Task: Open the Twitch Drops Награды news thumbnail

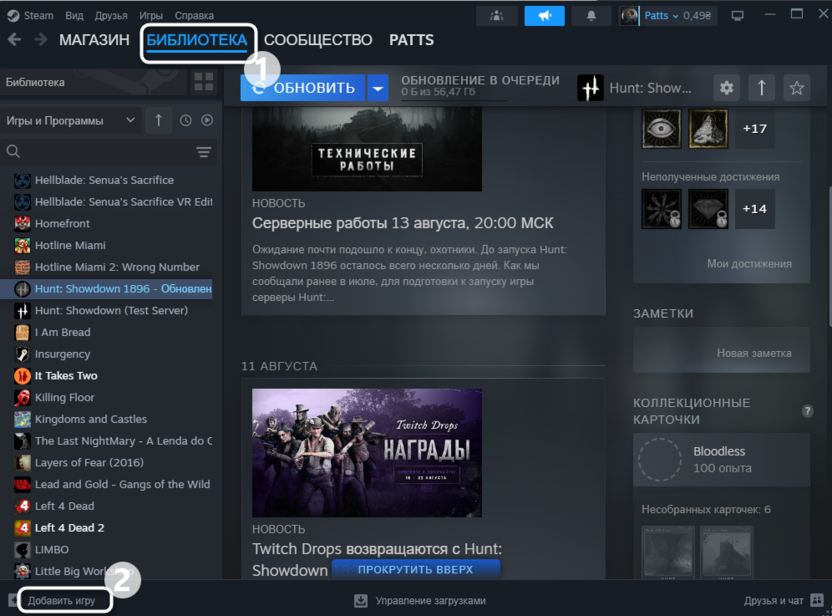Action: 366,453
